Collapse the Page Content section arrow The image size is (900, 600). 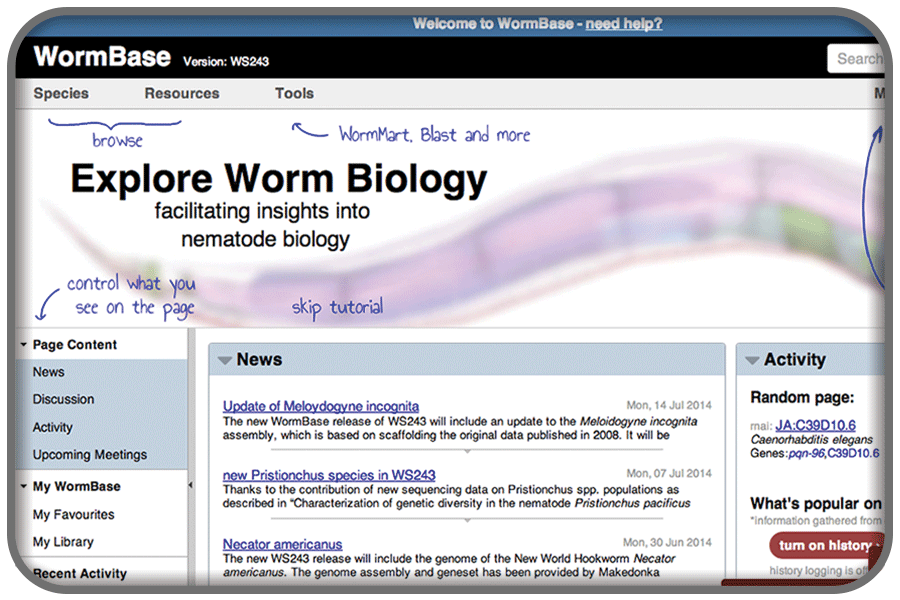[24, 344]
